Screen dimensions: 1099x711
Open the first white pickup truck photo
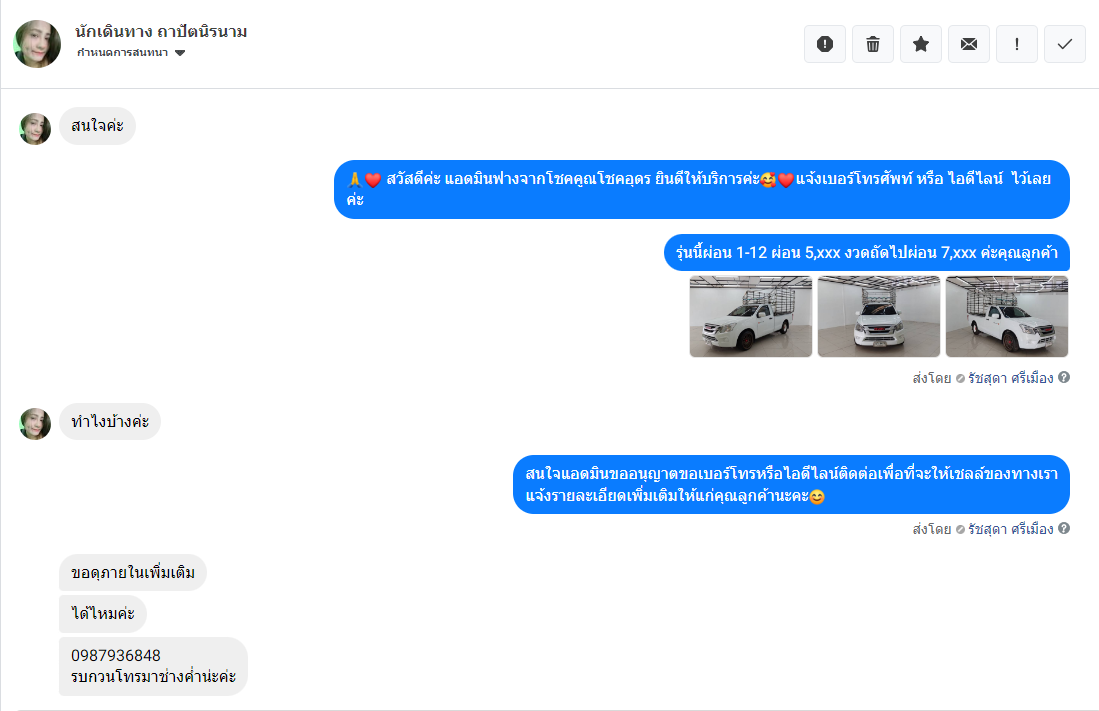click(751, 316)
